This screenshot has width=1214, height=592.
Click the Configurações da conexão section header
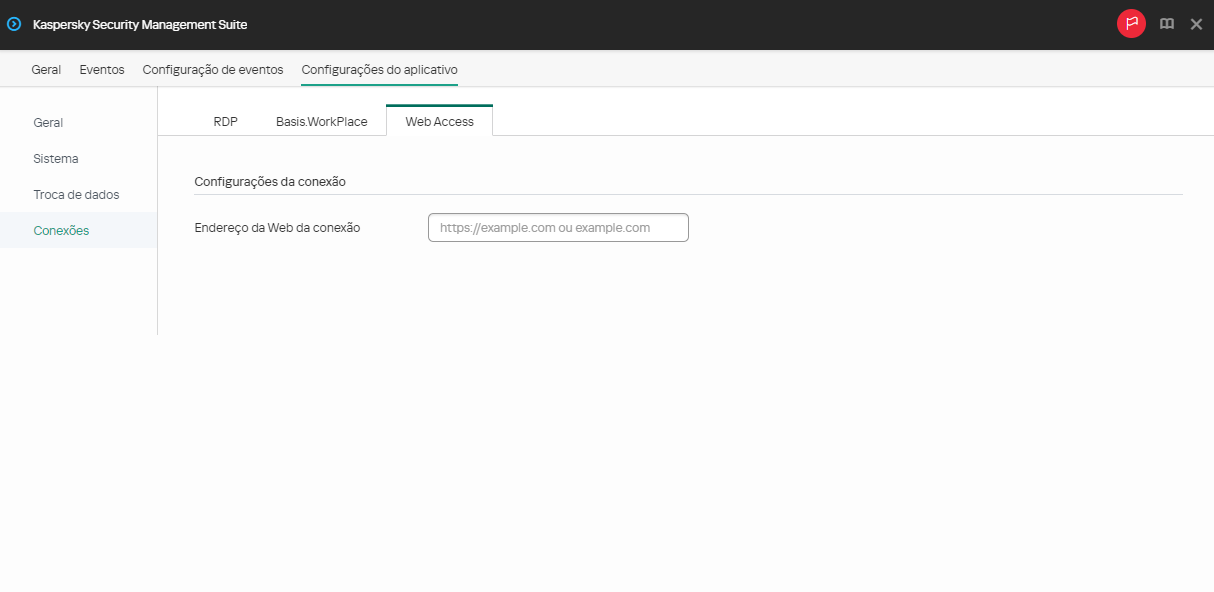point(270,181)
